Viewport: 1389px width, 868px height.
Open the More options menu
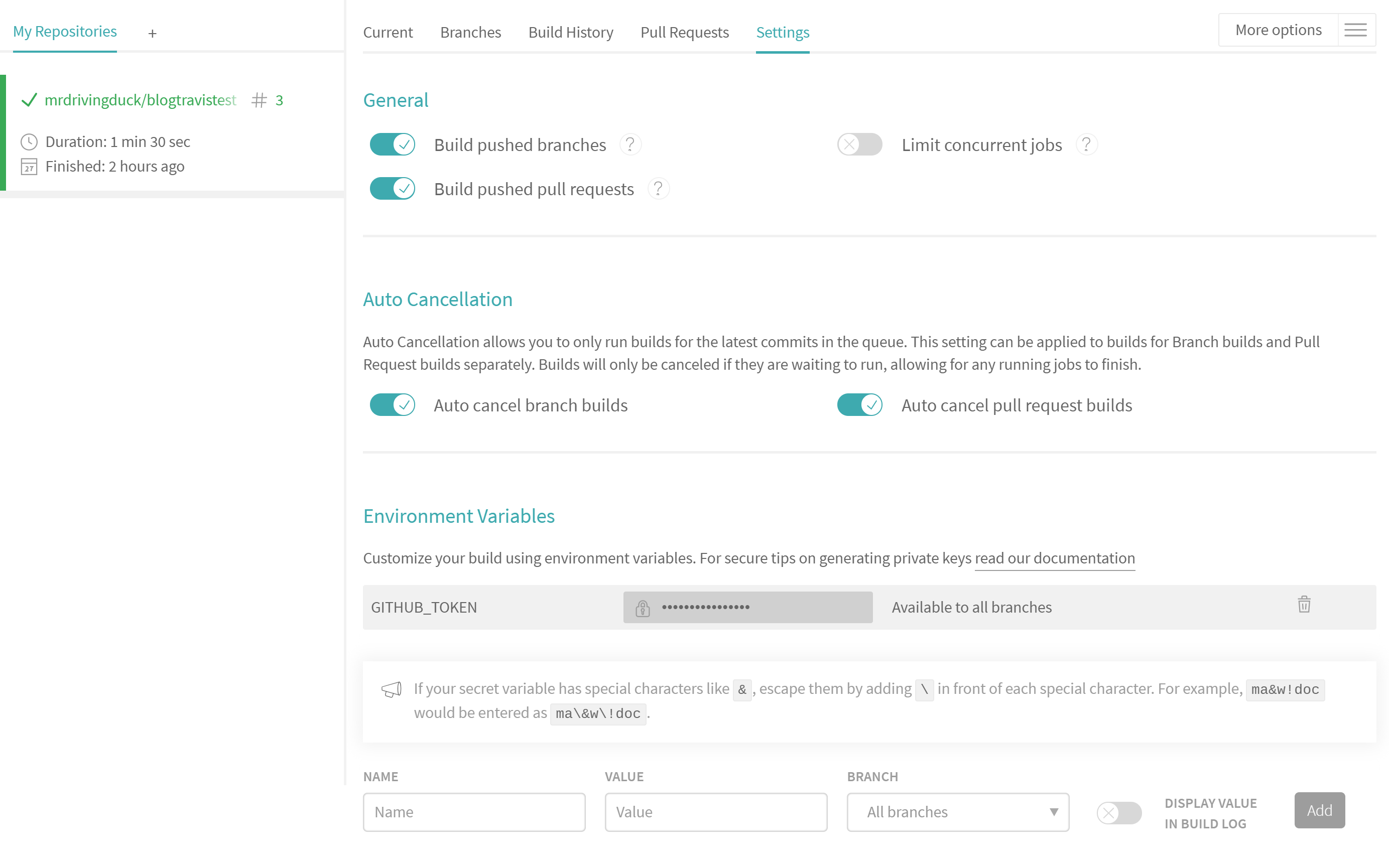(x=1278, y=30)
